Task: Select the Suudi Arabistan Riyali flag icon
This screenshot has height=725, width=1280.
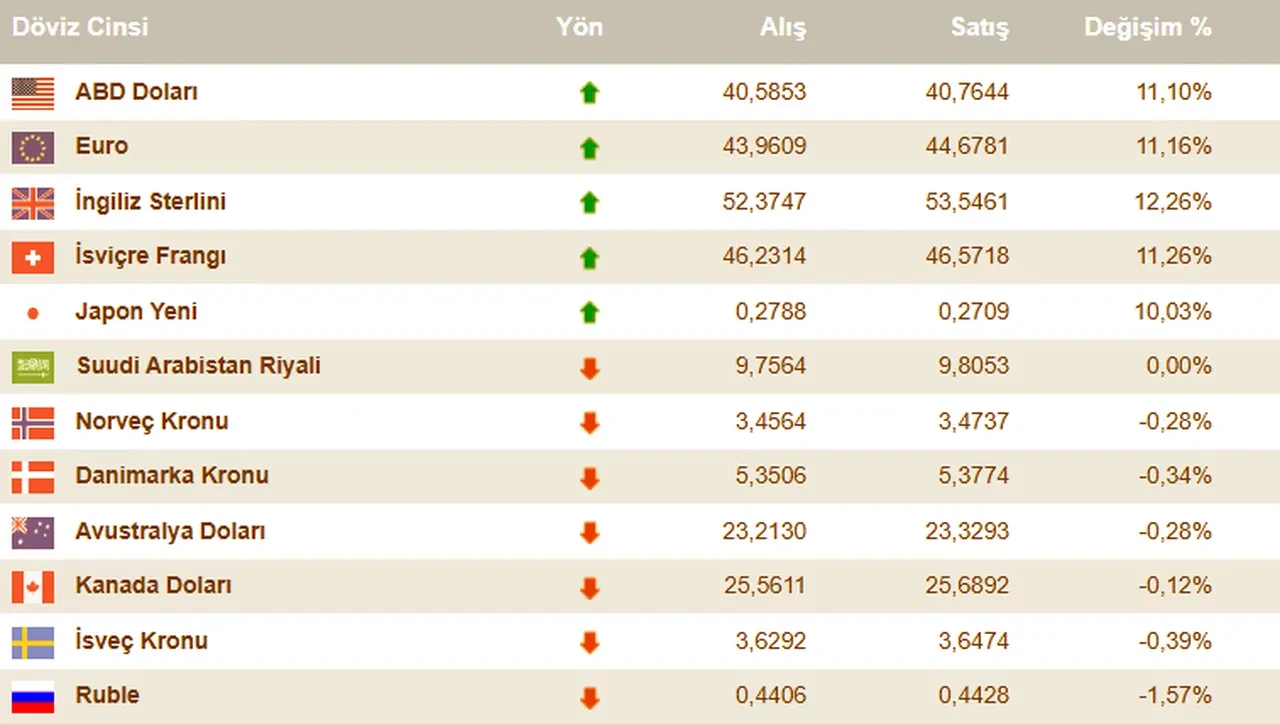Action: pos(32,367)
